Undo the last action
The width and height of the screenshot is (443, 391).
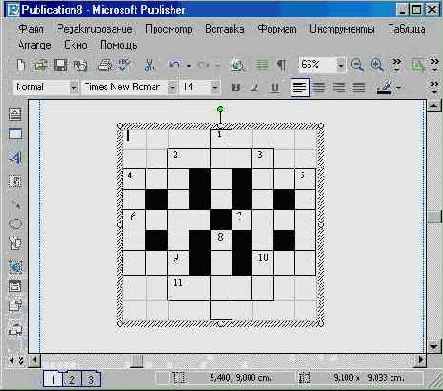(175, 64)
